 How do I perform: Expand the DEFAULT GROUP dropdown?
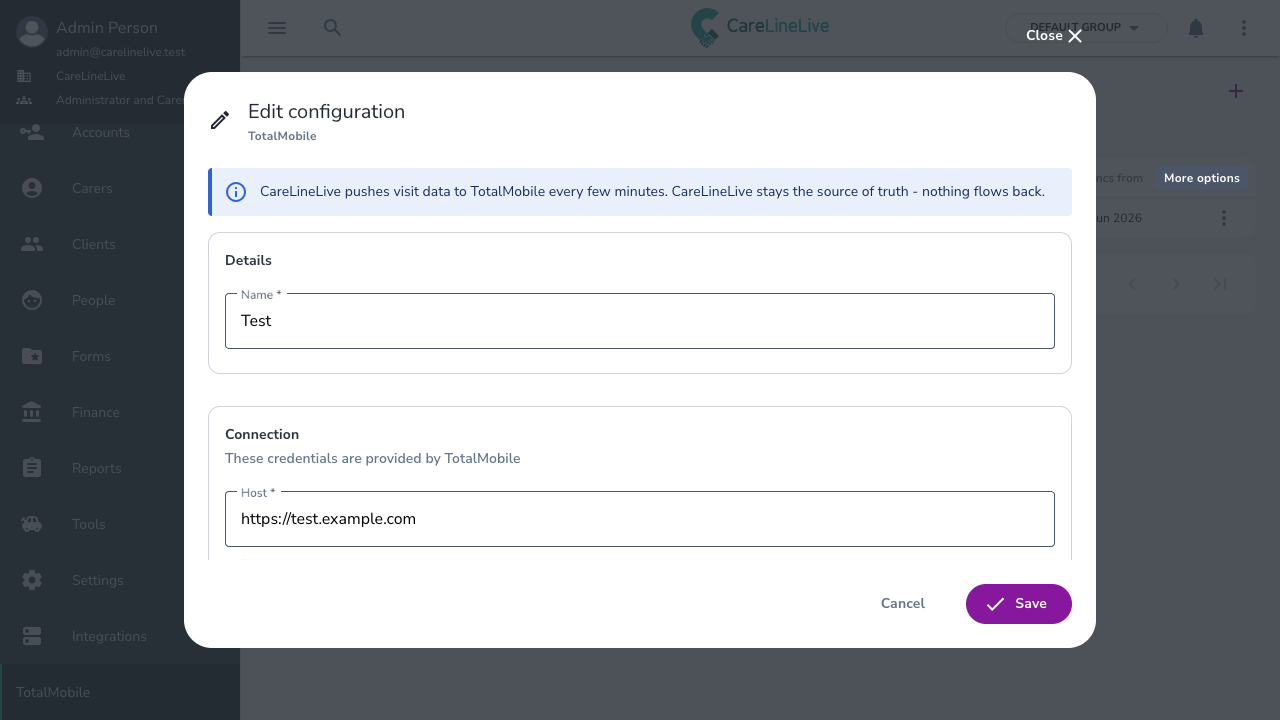[x=1086, y=28]
